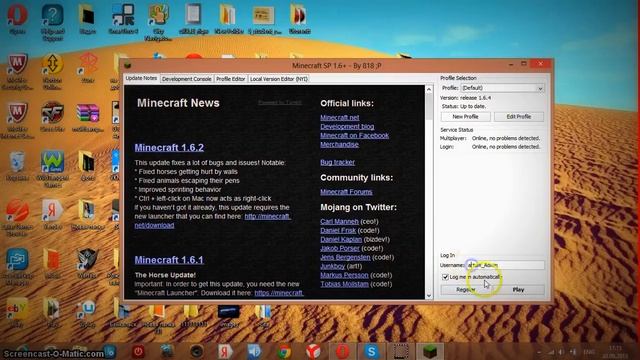Open the McAfee Security desktop shortcut in second row

point(17,64)
